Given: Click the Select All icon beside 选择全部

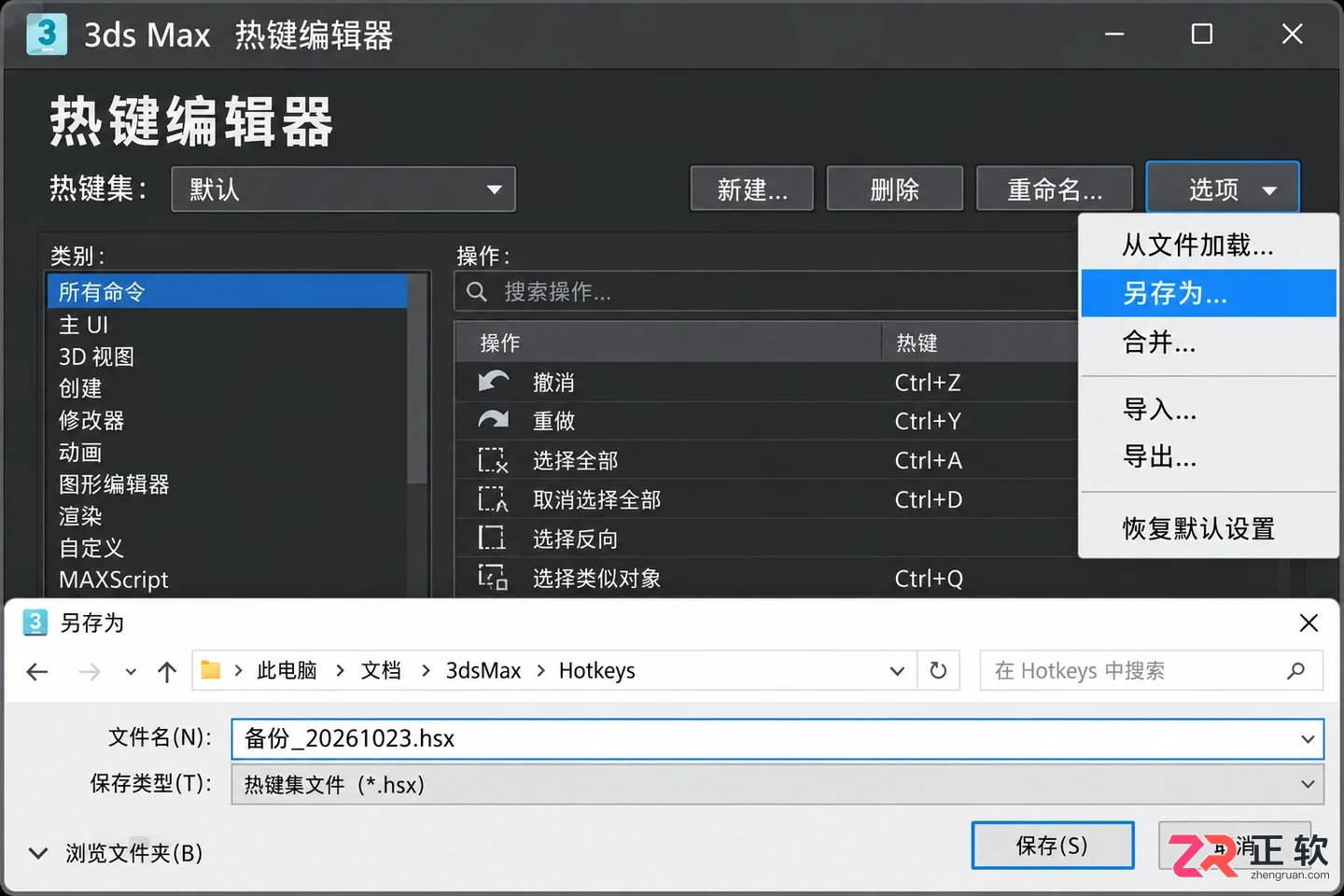Looking at the screenshot, I should (493, 460).
